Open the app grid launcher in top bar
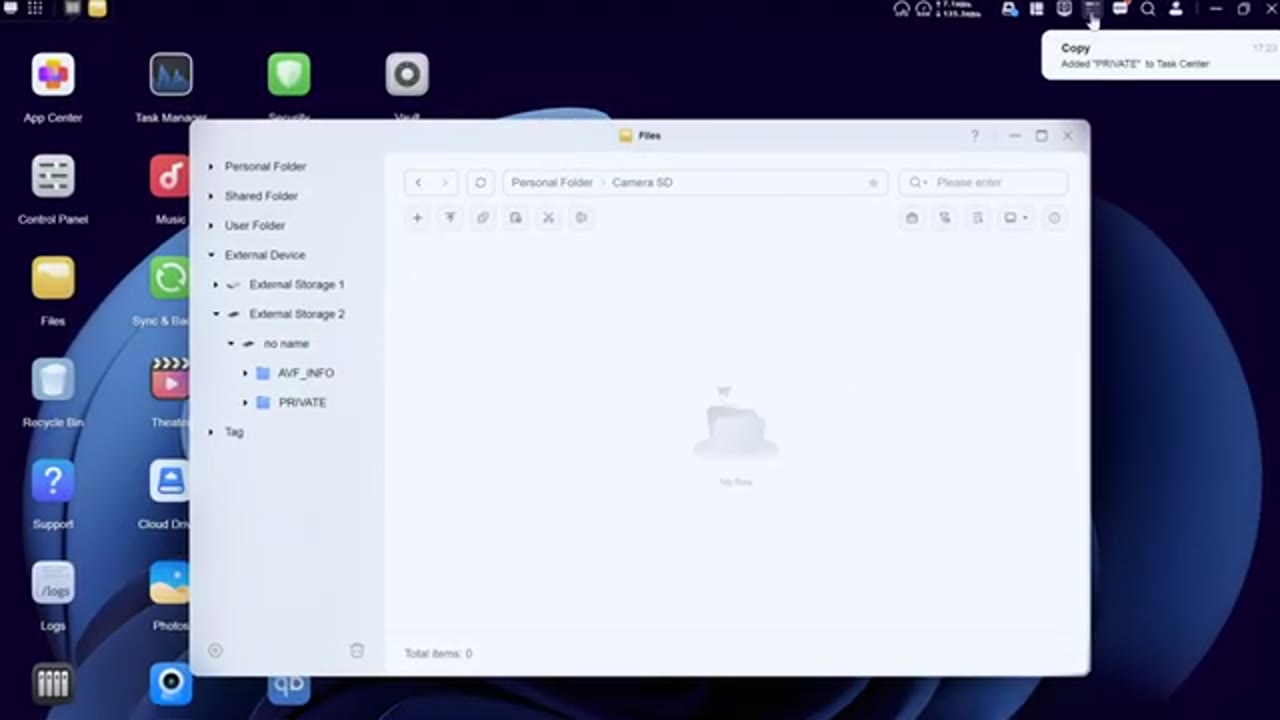This screenshot has width=1280, height=720. click(35, 9)
